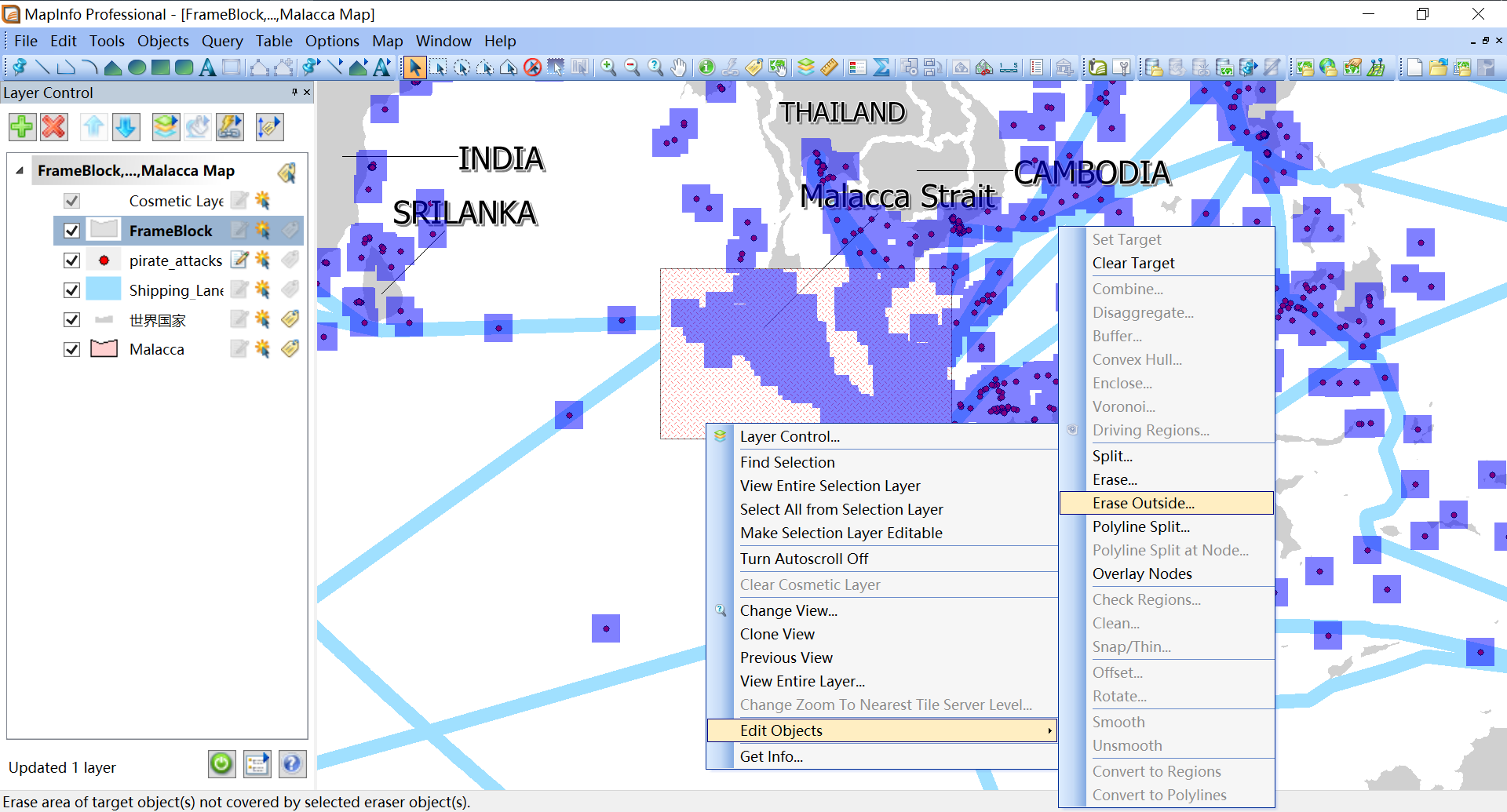This screenshot has width=1507, height=812.
Task: Toggle visibility checkbox for FrameBlock layer
Action: click(71, 231)
